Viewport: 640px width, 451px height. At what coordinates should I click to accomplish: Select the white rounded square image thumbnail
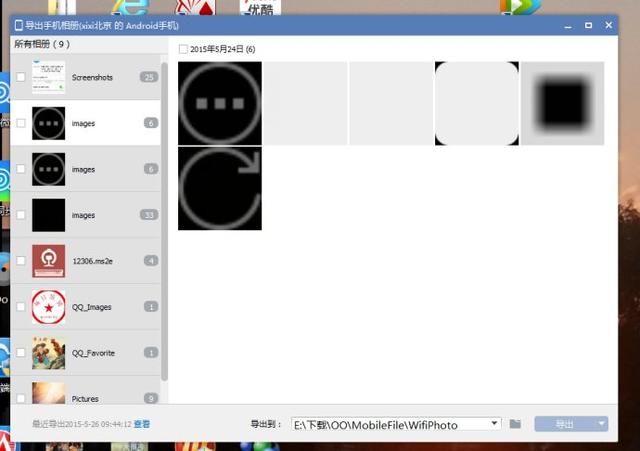coord(477,103)
